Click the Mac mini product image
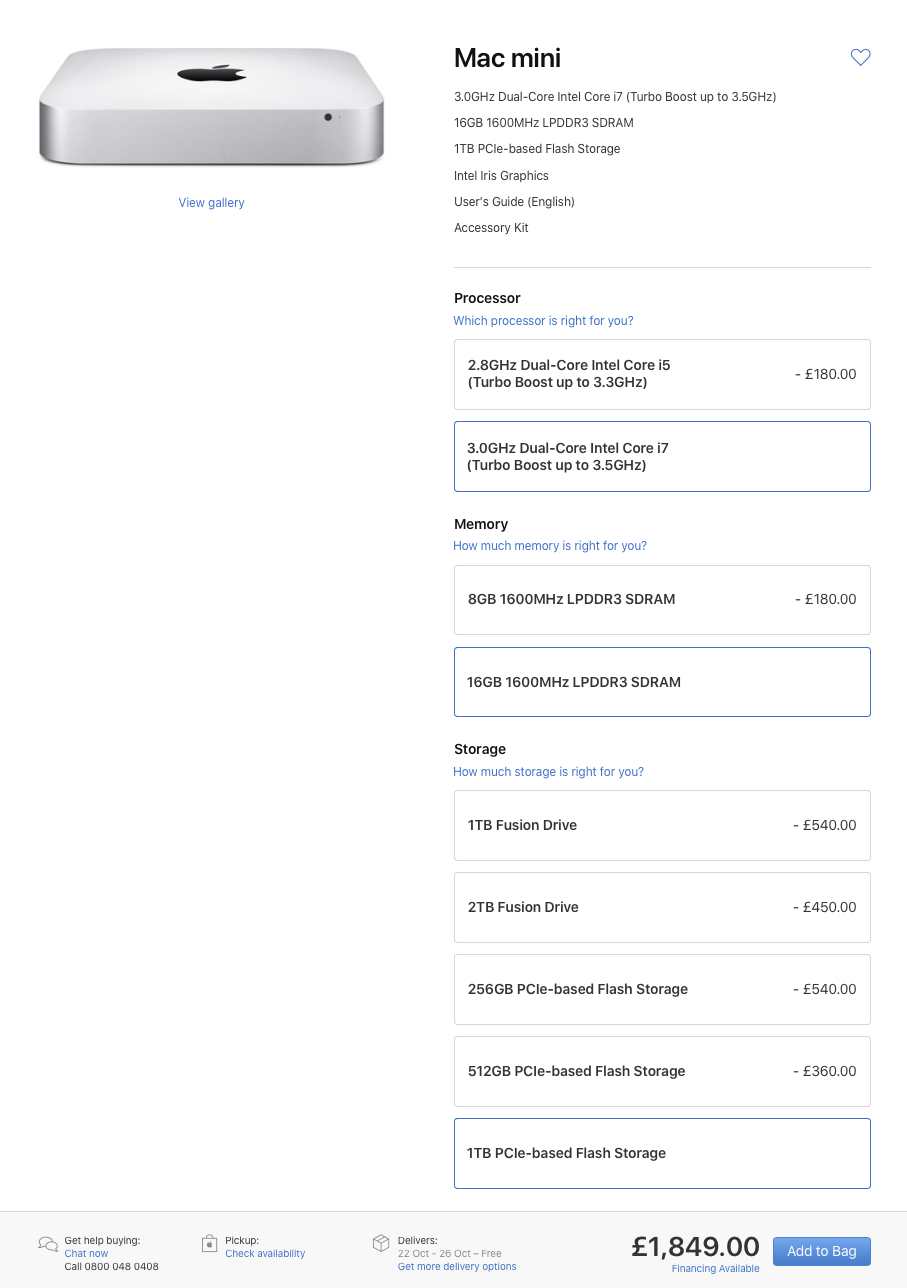907x1288 pixels. pyautogui.click(x=211, y=108)
